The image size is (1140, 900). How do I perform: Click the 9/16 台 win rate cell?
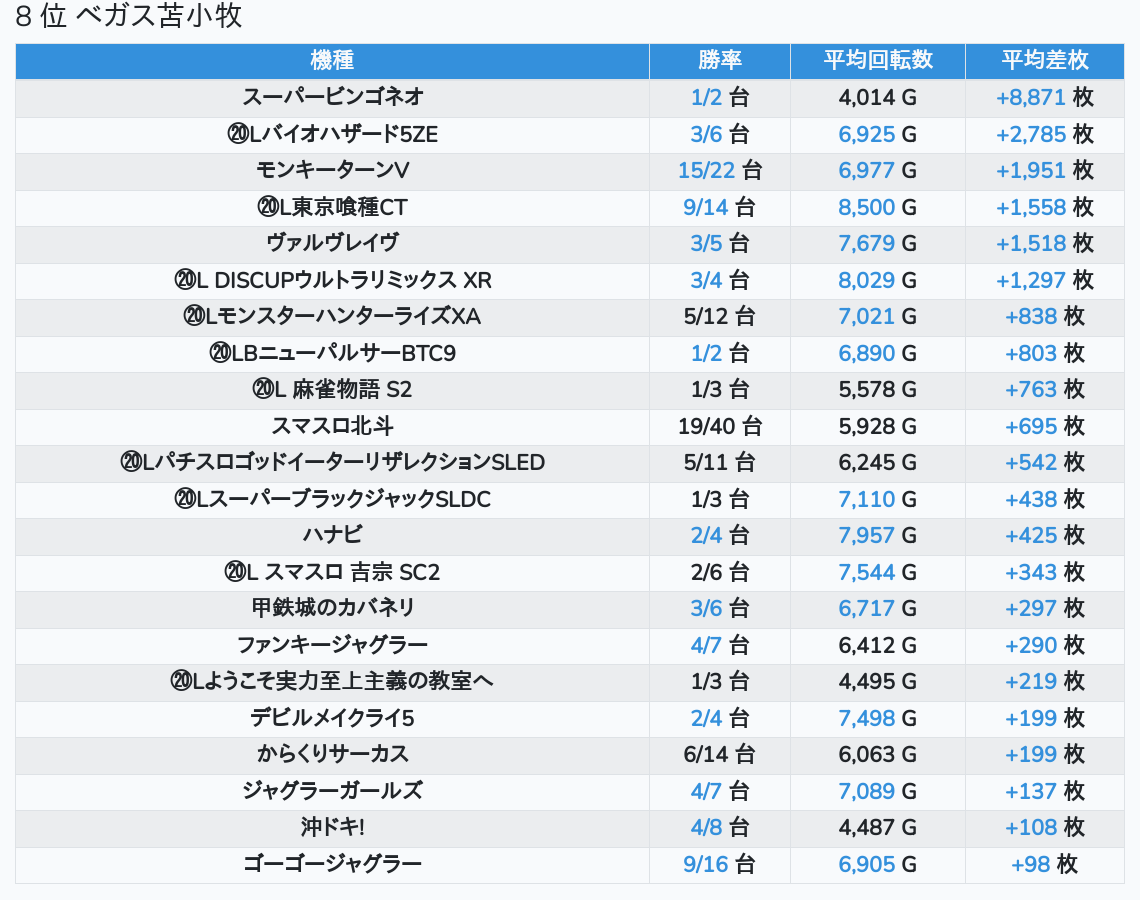(720, 864)
